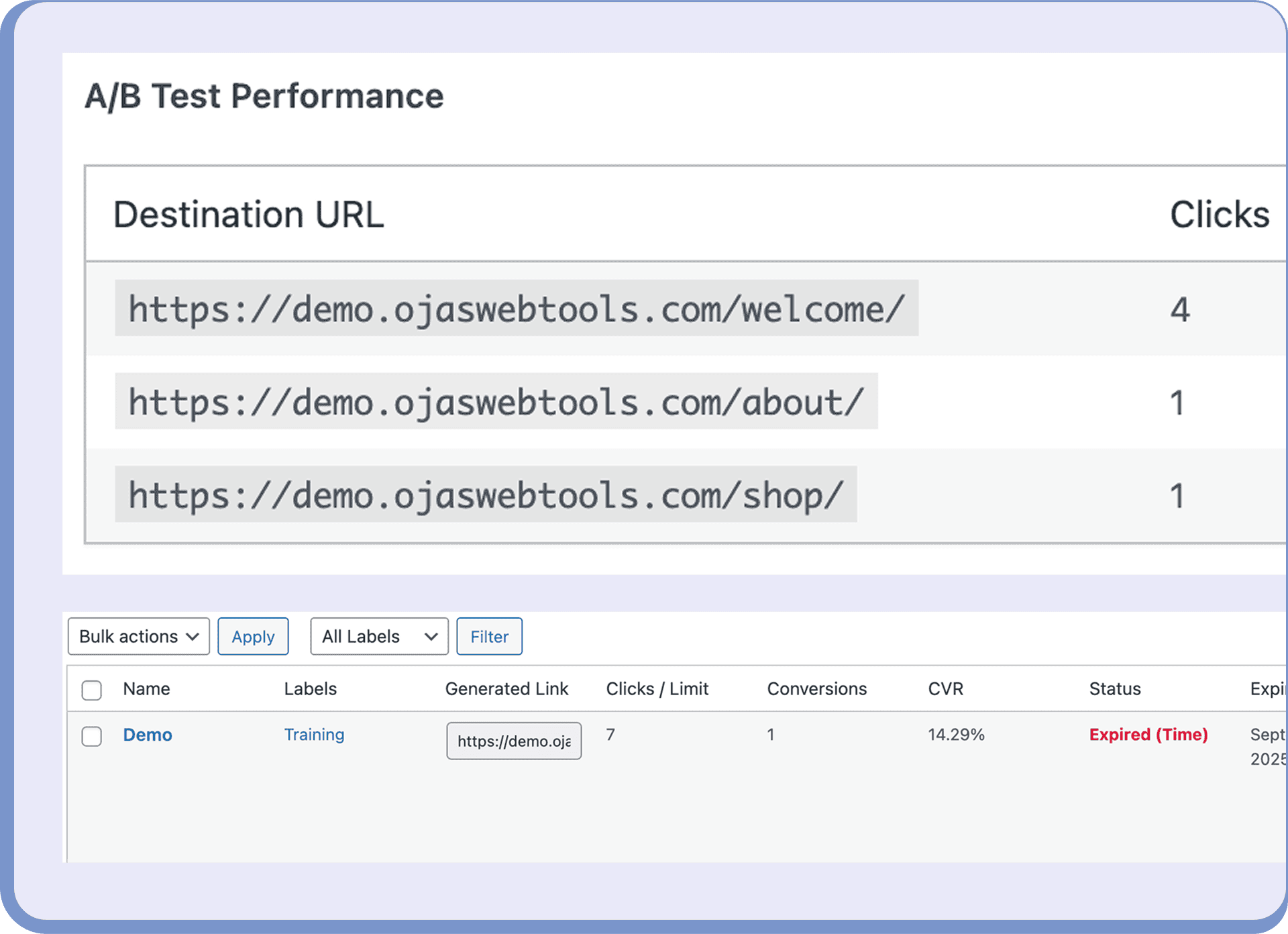
Task: Click the CVR column header
Action: [946, 688]
